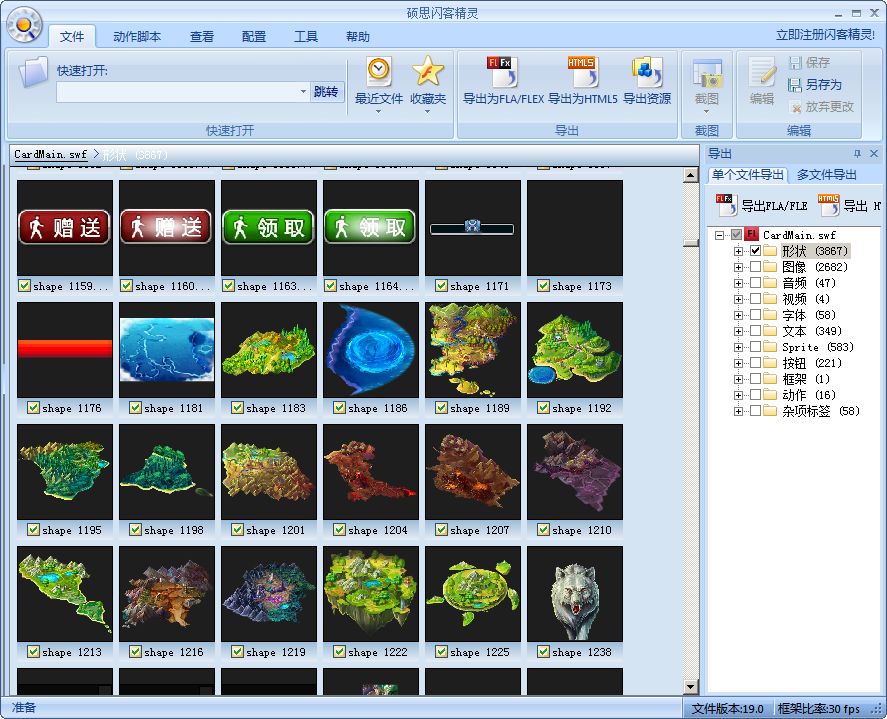Expand the 杂项标签 (58) tree node
Image resolution: width=887 pixels, height=719 pixels.
click(738, 411)
